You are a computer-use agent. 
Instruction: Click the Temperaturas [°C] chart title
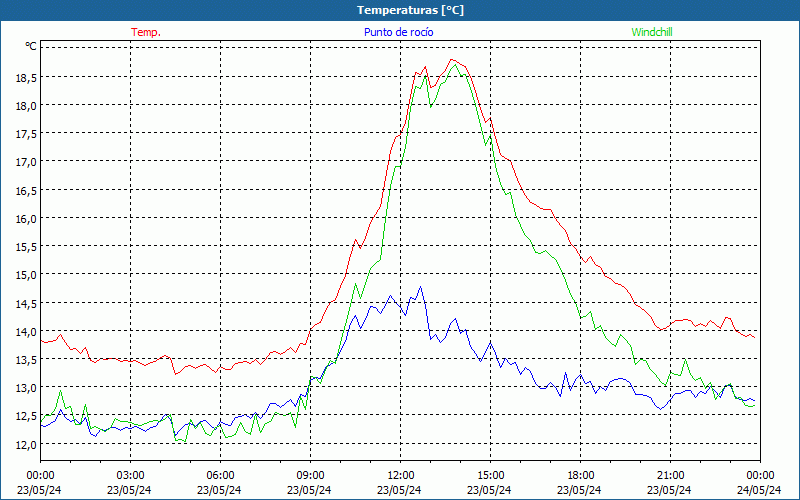click(410, 10)
